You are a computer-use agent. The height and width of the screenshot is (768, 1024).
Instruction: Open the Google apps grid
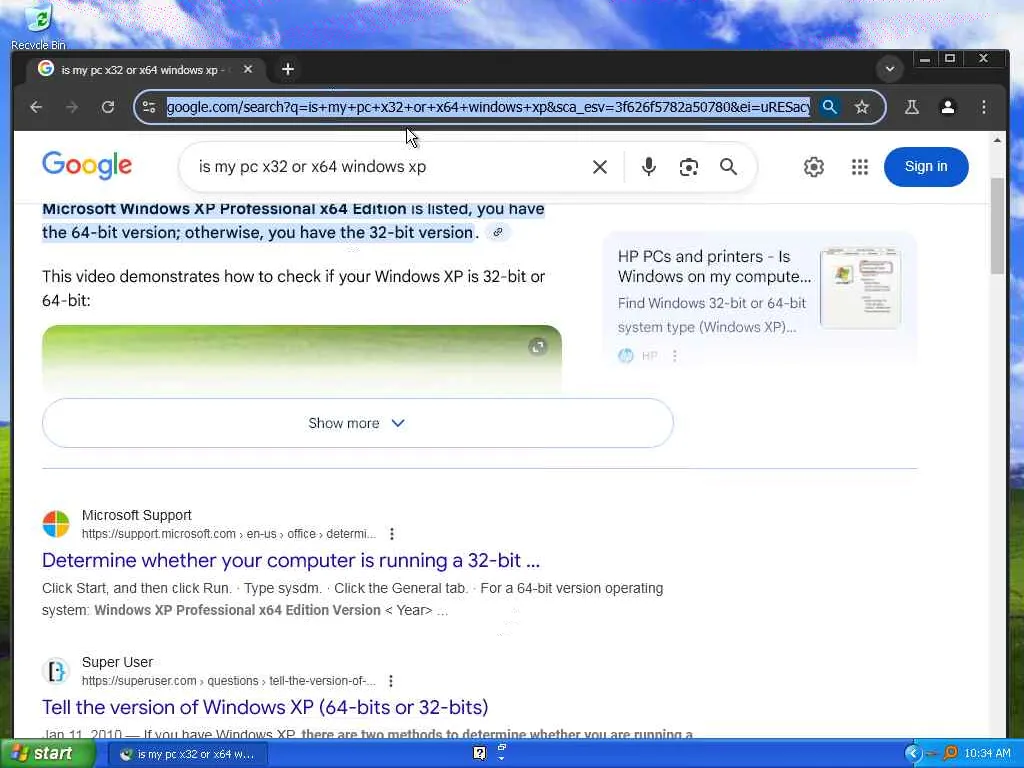click(860, 167)
